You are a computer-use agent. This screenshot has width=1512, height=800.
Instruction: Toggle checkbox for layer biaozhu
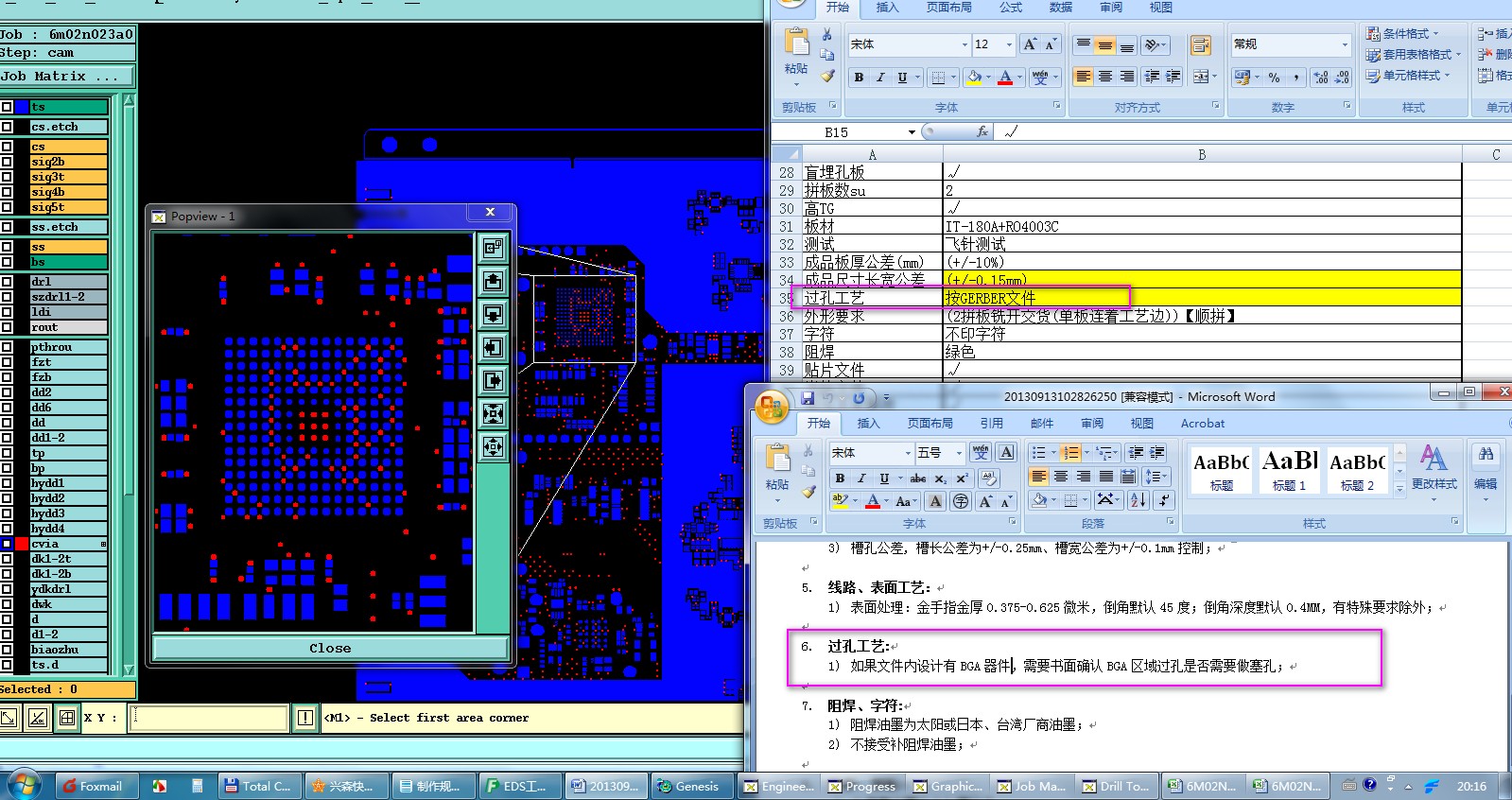(7, 650)
